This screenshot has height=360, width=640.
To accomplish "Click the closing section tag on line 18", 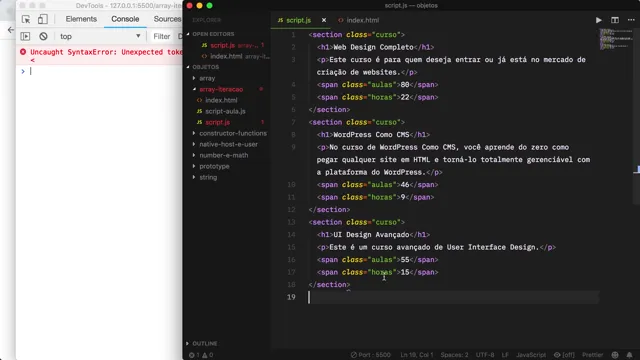I will [x=329, y=285].
